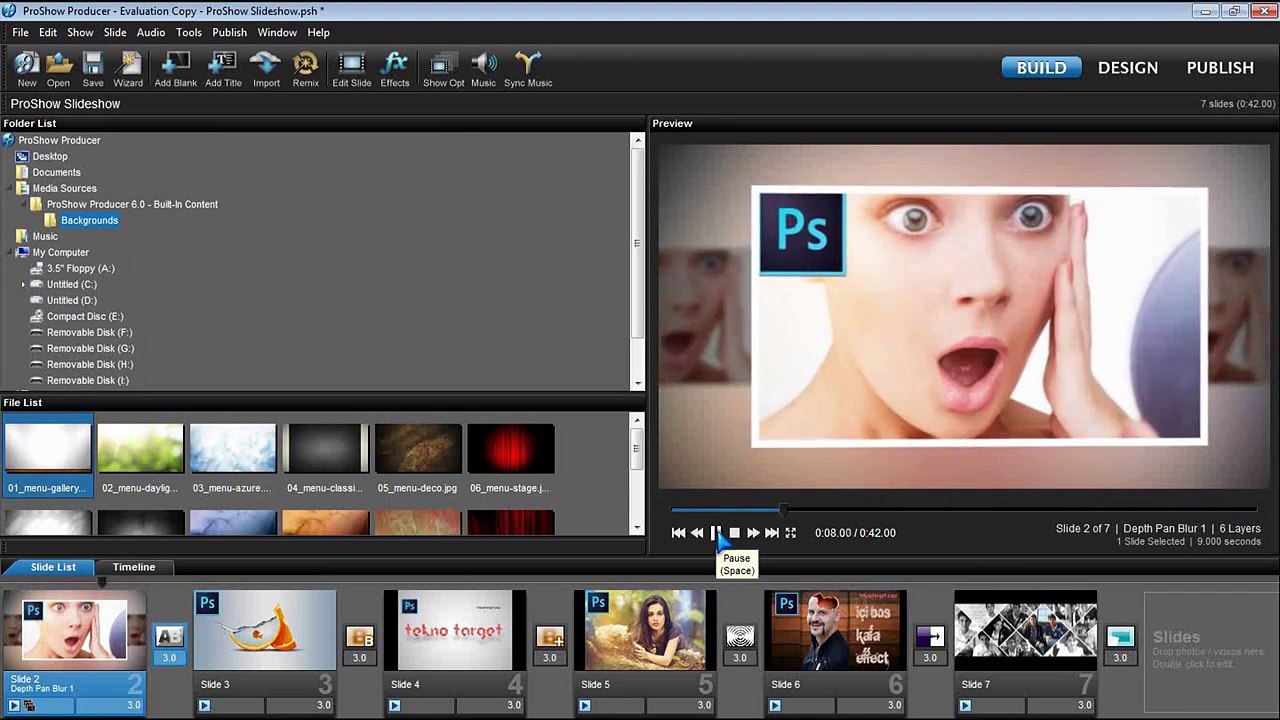1280x720 pixels.
Task: Open the Effects (fx) tool
Action: pos(395,69)
